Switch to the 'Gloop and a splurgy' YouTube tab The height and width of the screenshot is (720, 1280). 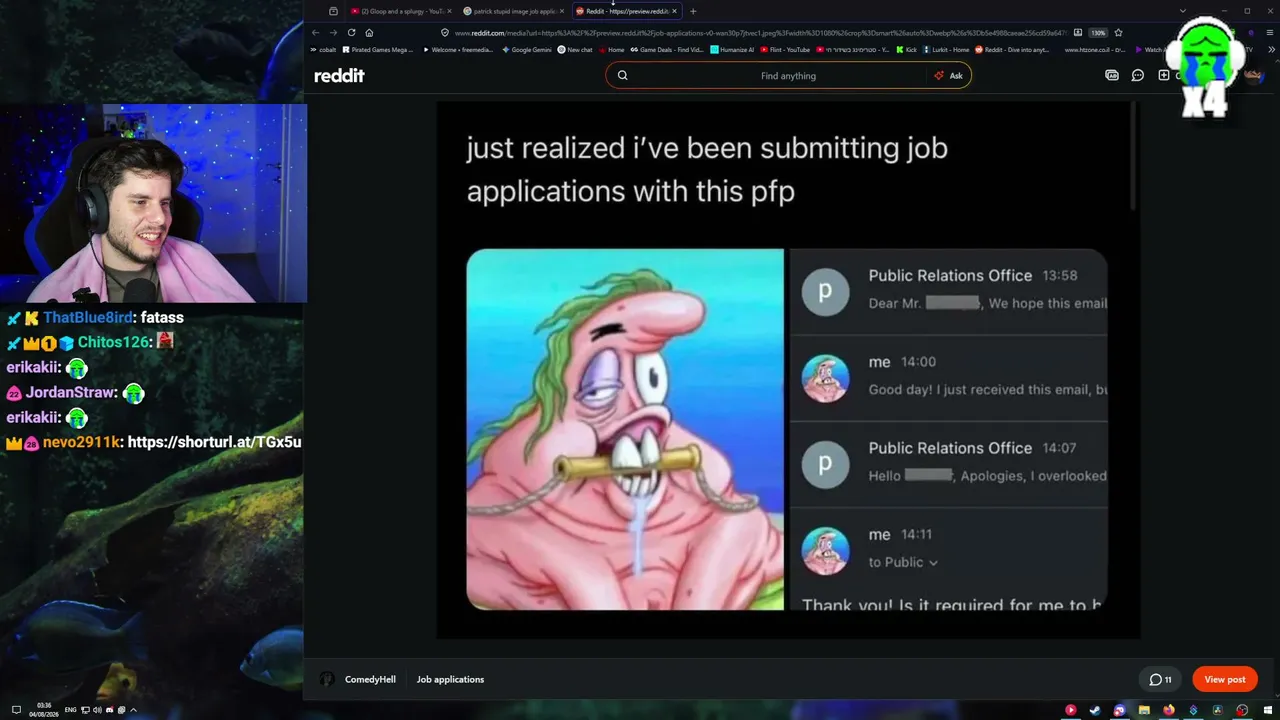pyautogui.click(x=400, y=11)
